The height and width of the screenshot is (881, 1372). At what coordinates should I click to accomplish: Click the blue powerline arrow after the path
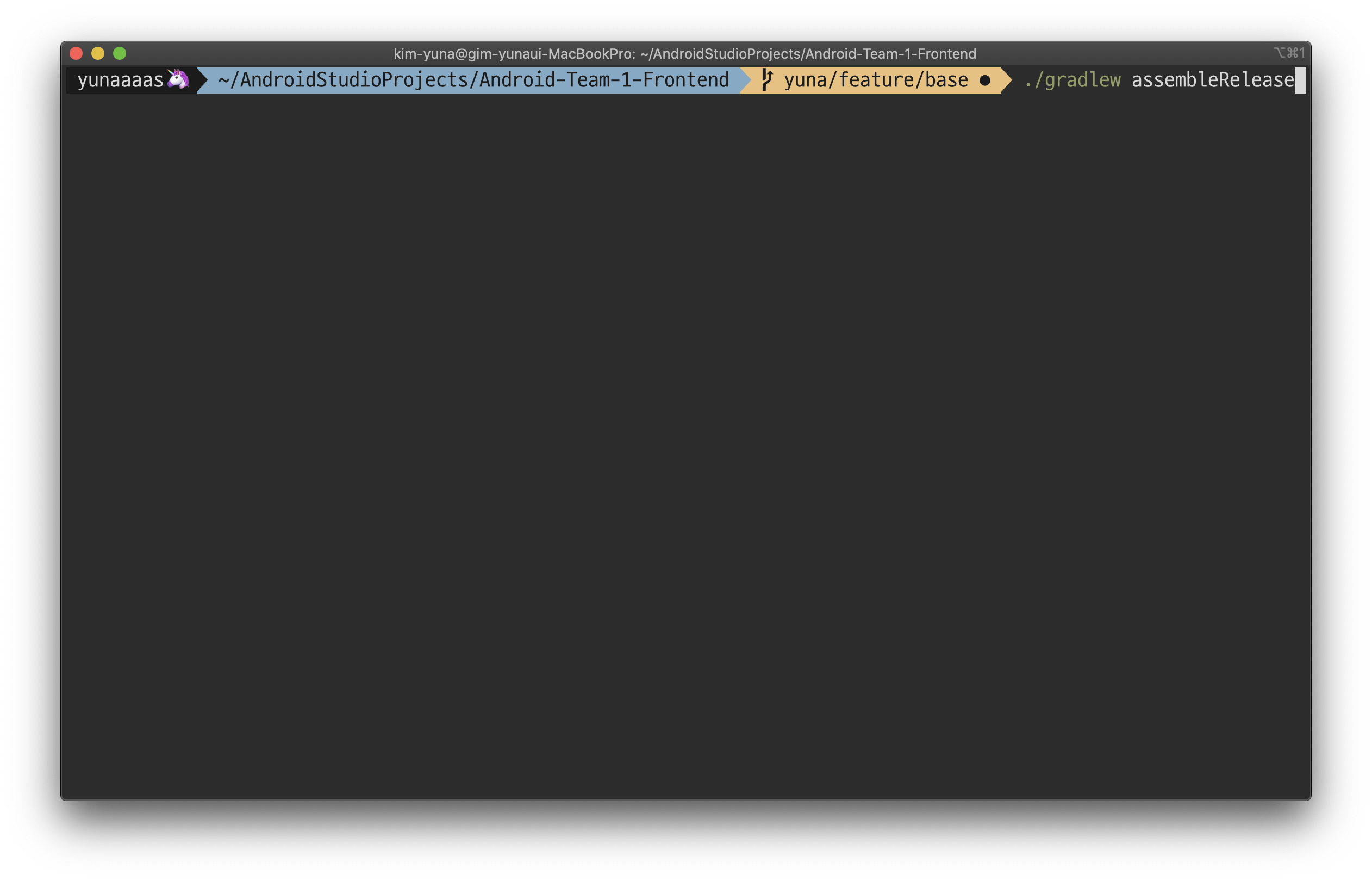point(745,80)
